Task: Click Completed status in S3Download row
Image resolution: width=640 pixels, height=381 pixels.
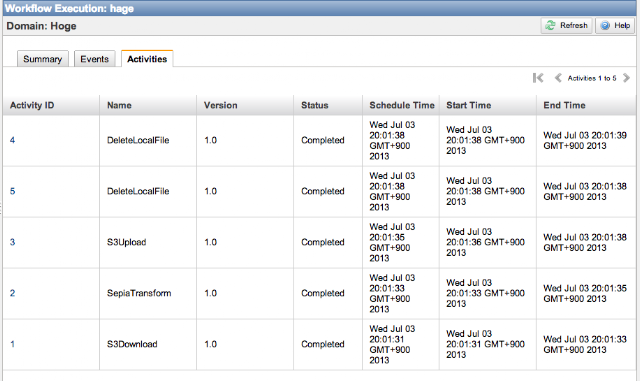Action: pyautogui.click(x=323, y=344)
